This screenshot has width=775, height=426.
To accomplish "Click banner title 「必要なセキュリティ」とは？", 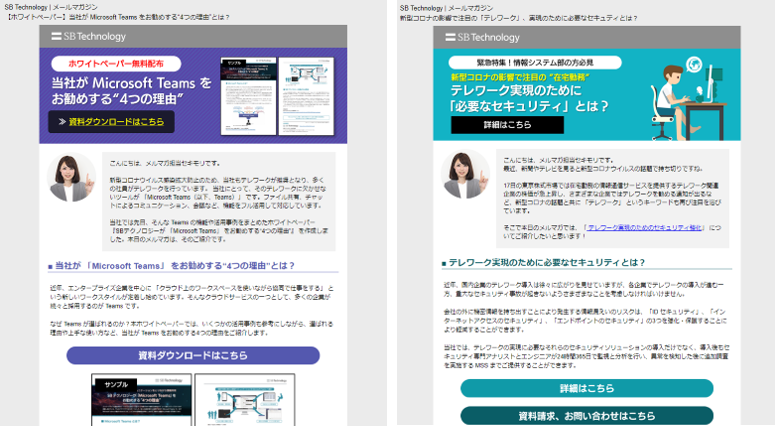I will point(529,106).
